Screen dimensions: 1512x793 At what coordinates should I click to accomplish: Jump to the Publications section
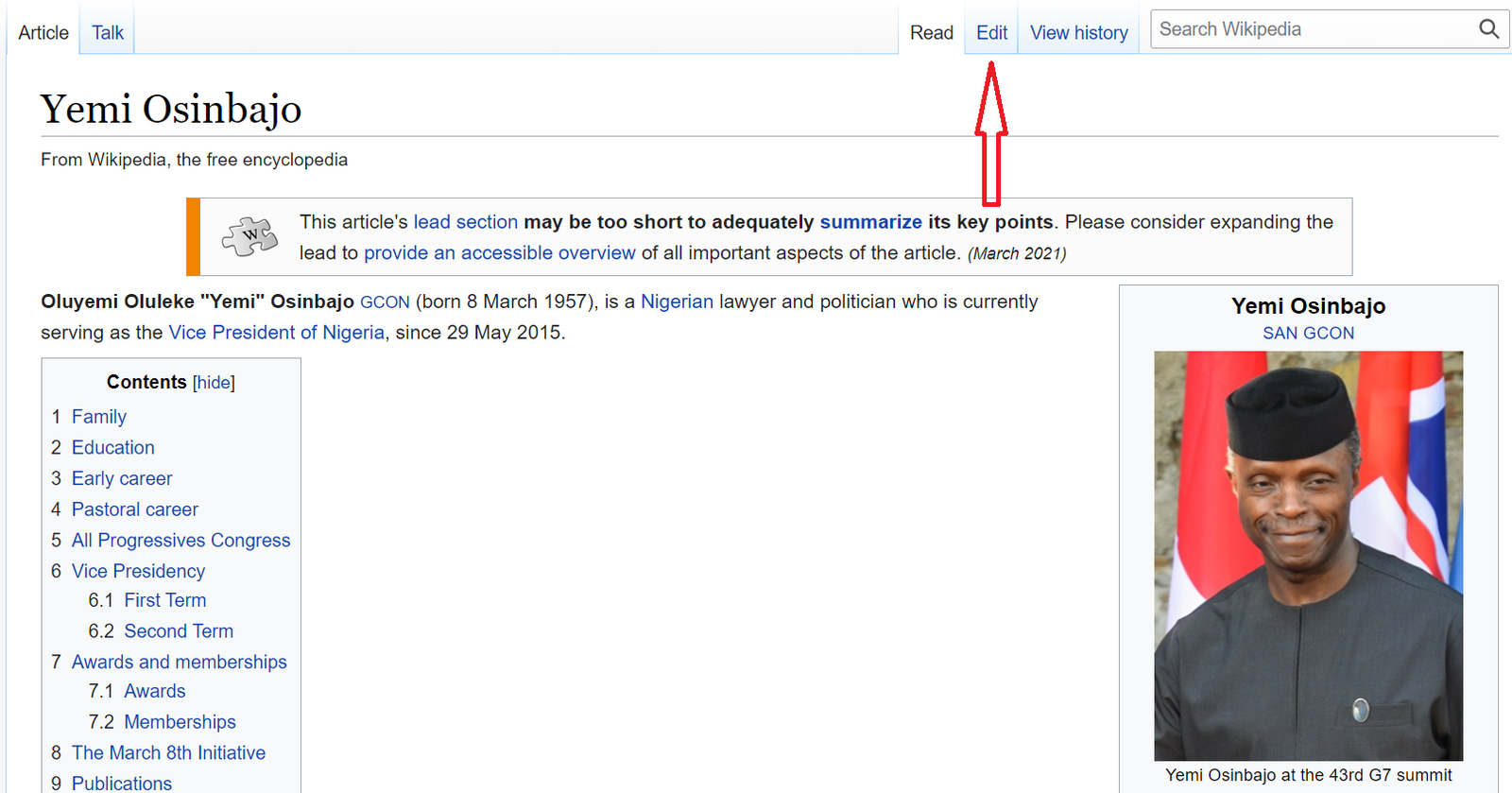pyautogui.click(x=122, y=784)
